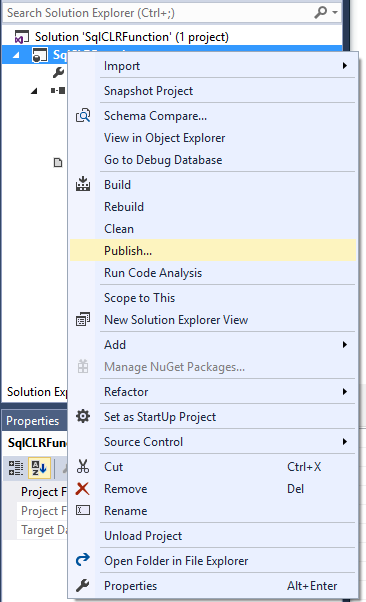Click the red X Remove icon
This screenshot has width=366, height=602.
(83, 489)
